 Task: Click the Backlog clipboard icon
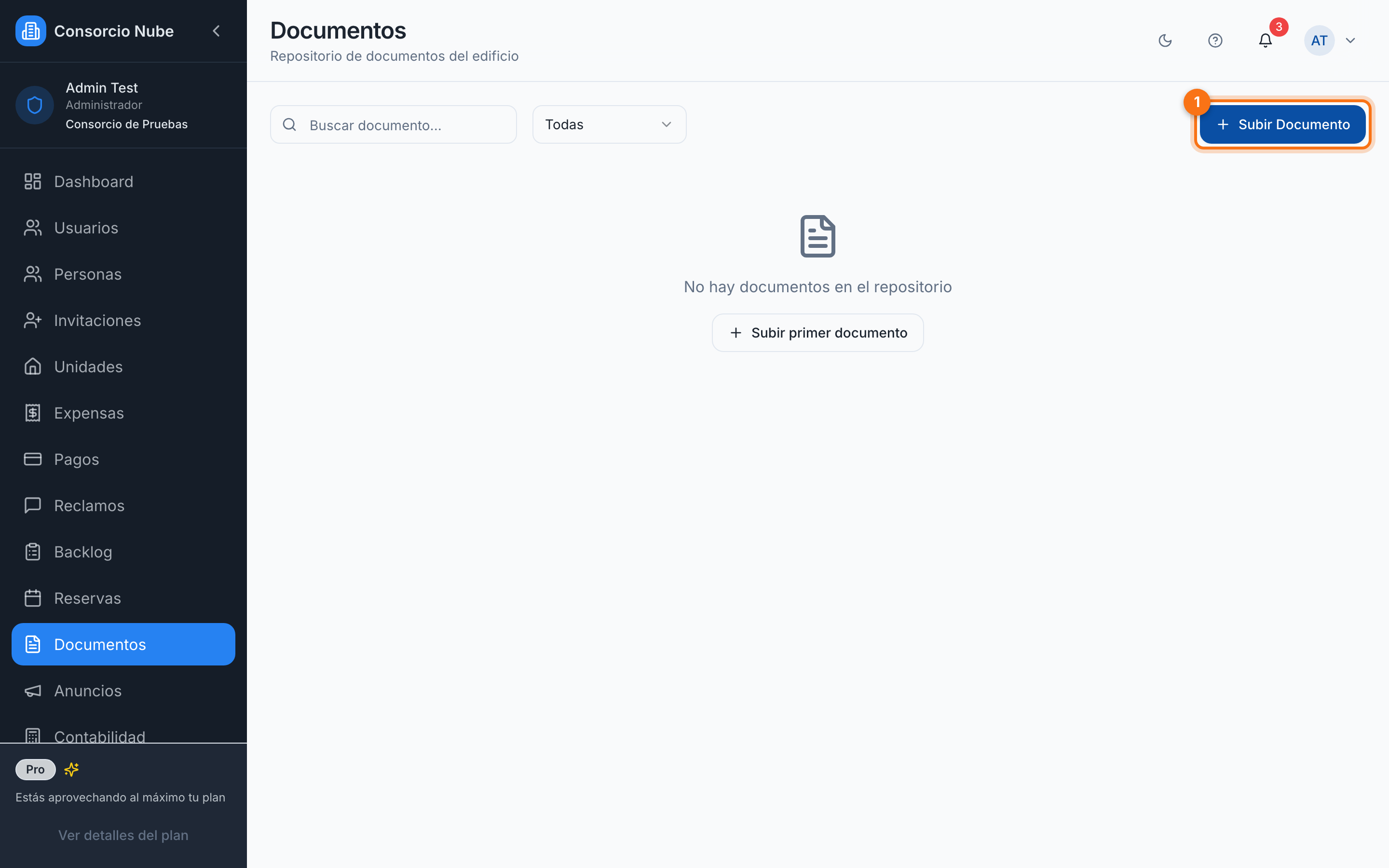pyautogui.click(x=33, y=552)
